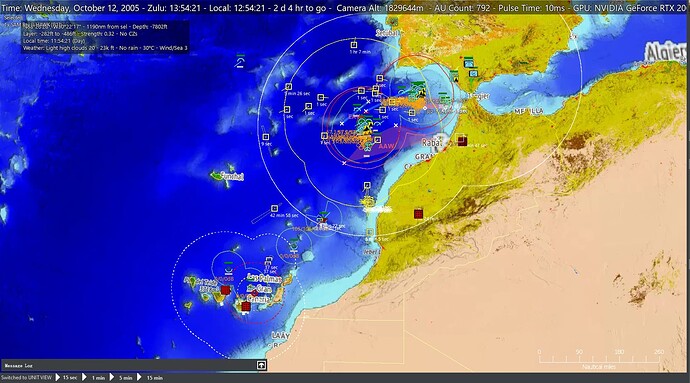Select contact marker labeled 37 sec near Las Palmas
This screenshot has width=690, height=383.
tap(268, 260)
